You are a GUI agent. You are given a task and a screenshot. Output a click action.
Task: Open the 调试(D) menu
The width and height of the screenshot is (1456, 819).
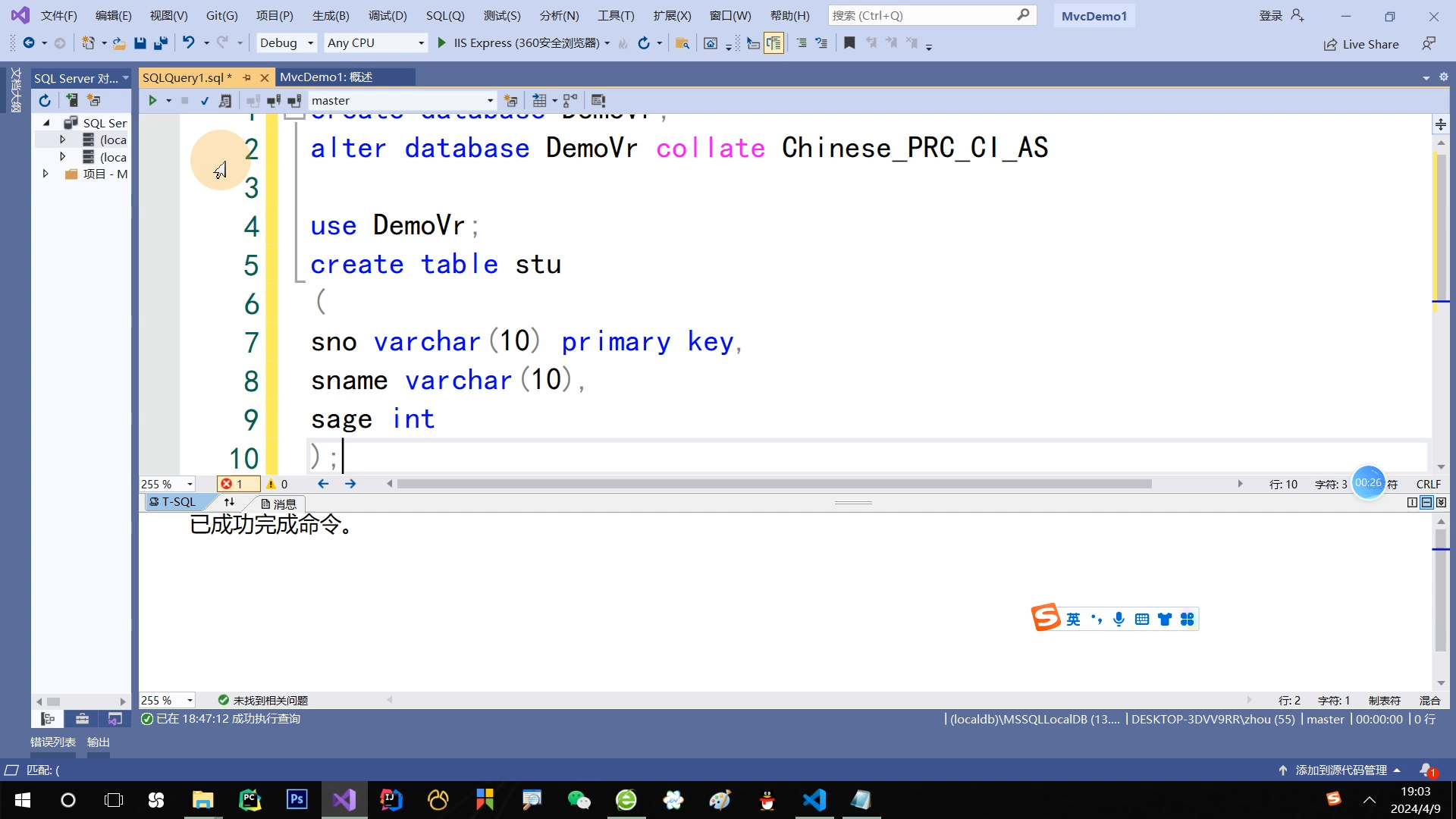(388, 15)
